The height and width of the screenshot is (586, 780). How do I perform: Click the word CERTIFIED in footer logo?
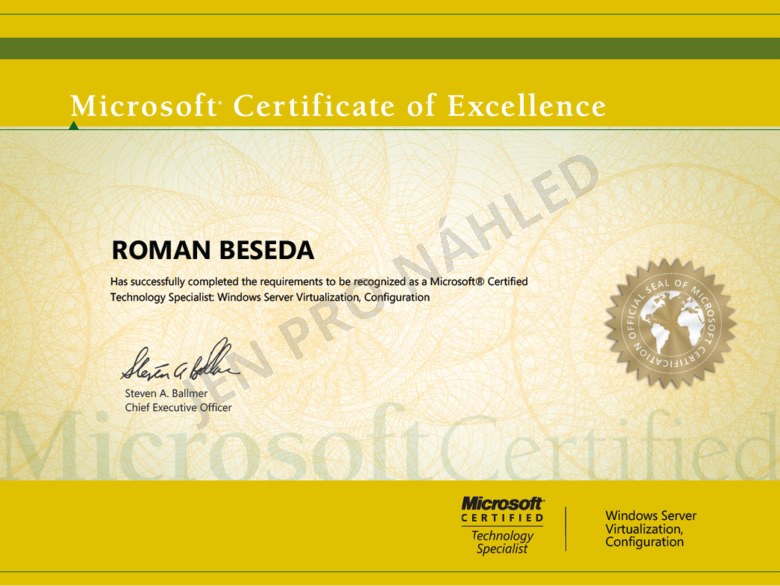(x=502, y=518)
